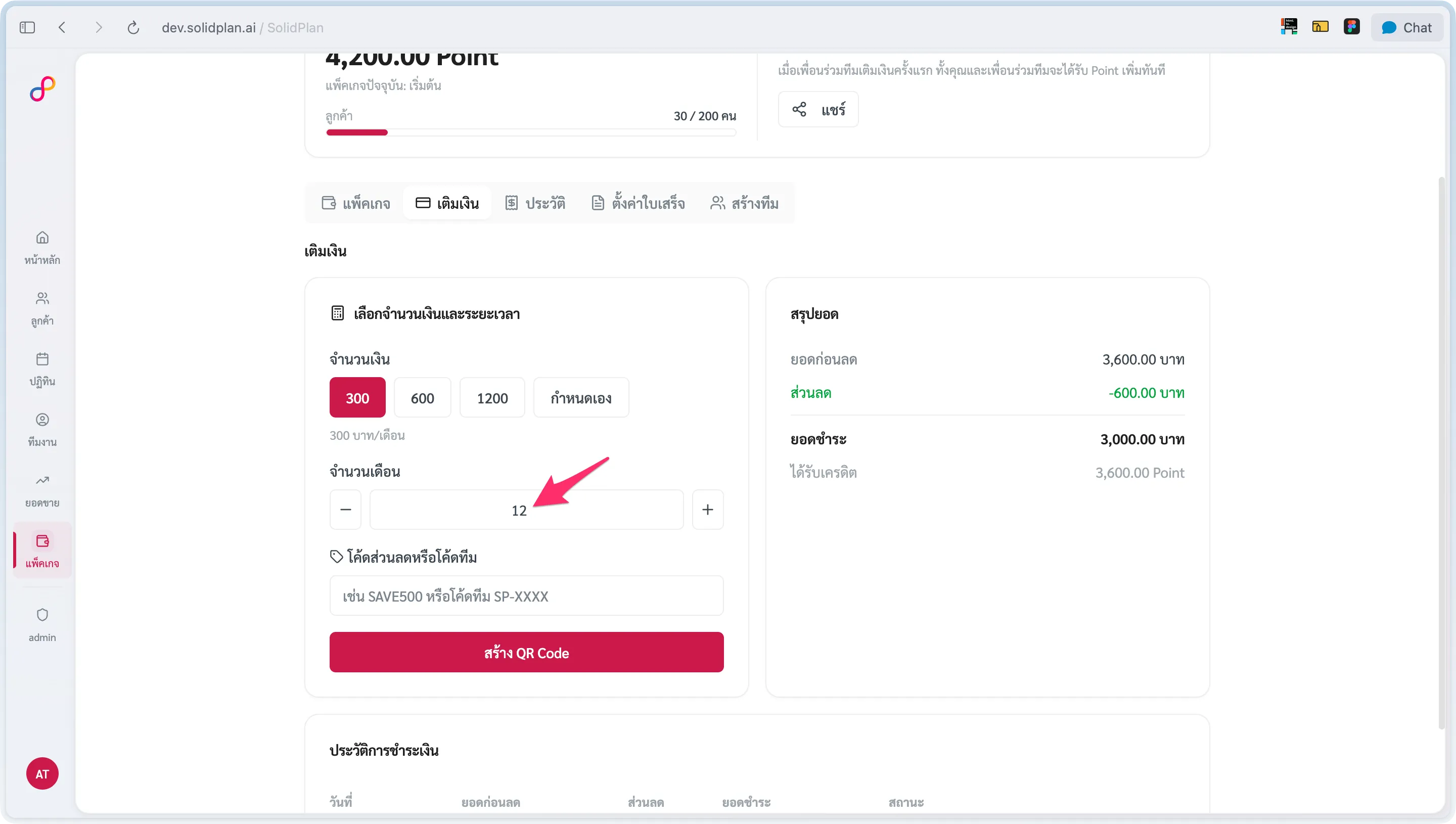The image size is (1456, 824).
Task: Open the ทีมงาน team section
Action: [42, 430]
